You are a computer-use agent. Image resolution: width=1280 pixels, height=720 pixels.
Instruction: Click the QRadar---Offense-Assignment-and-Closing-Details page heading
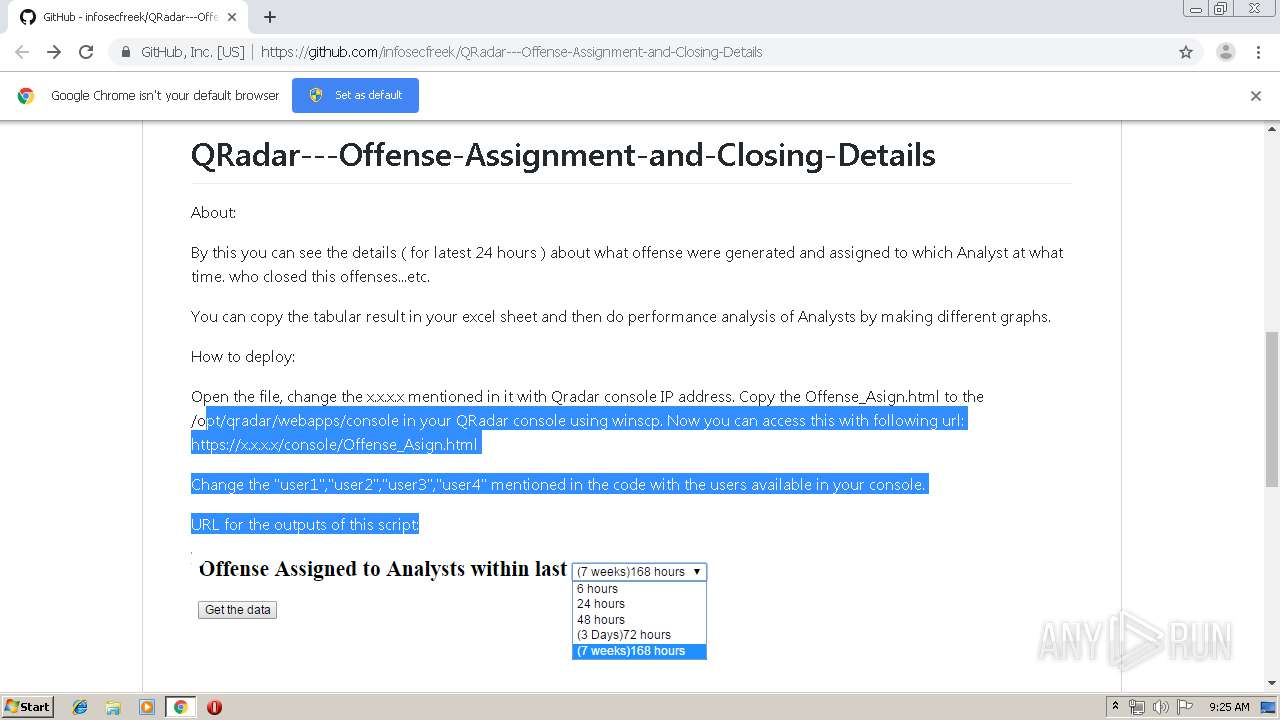[563, 155]
